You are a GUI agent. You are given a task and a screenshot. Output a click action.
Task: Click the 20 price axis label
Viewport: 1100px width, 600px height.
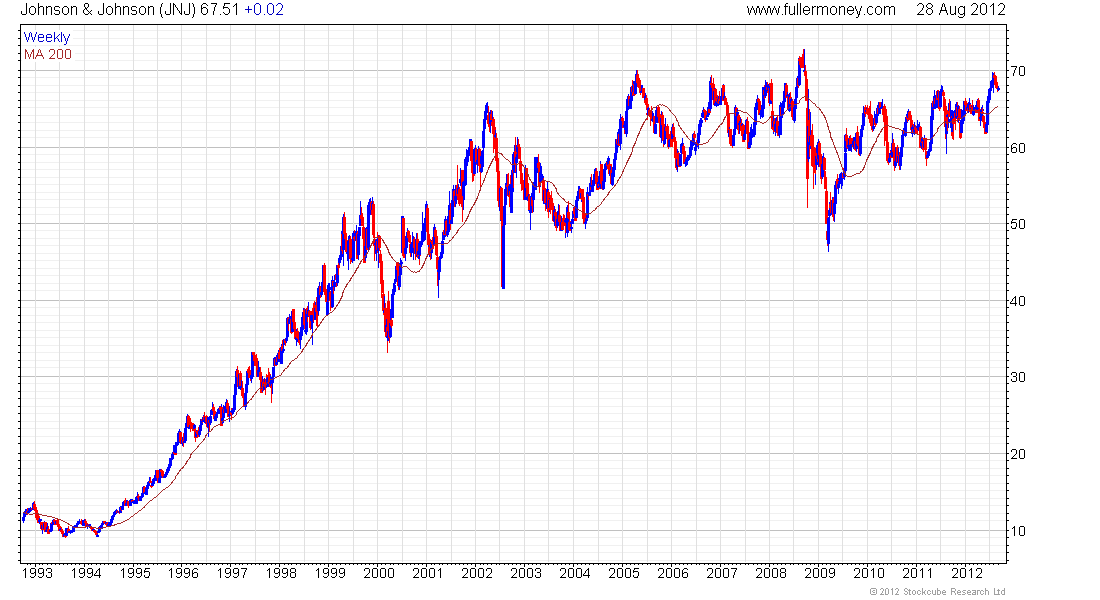coord(1018,455)
